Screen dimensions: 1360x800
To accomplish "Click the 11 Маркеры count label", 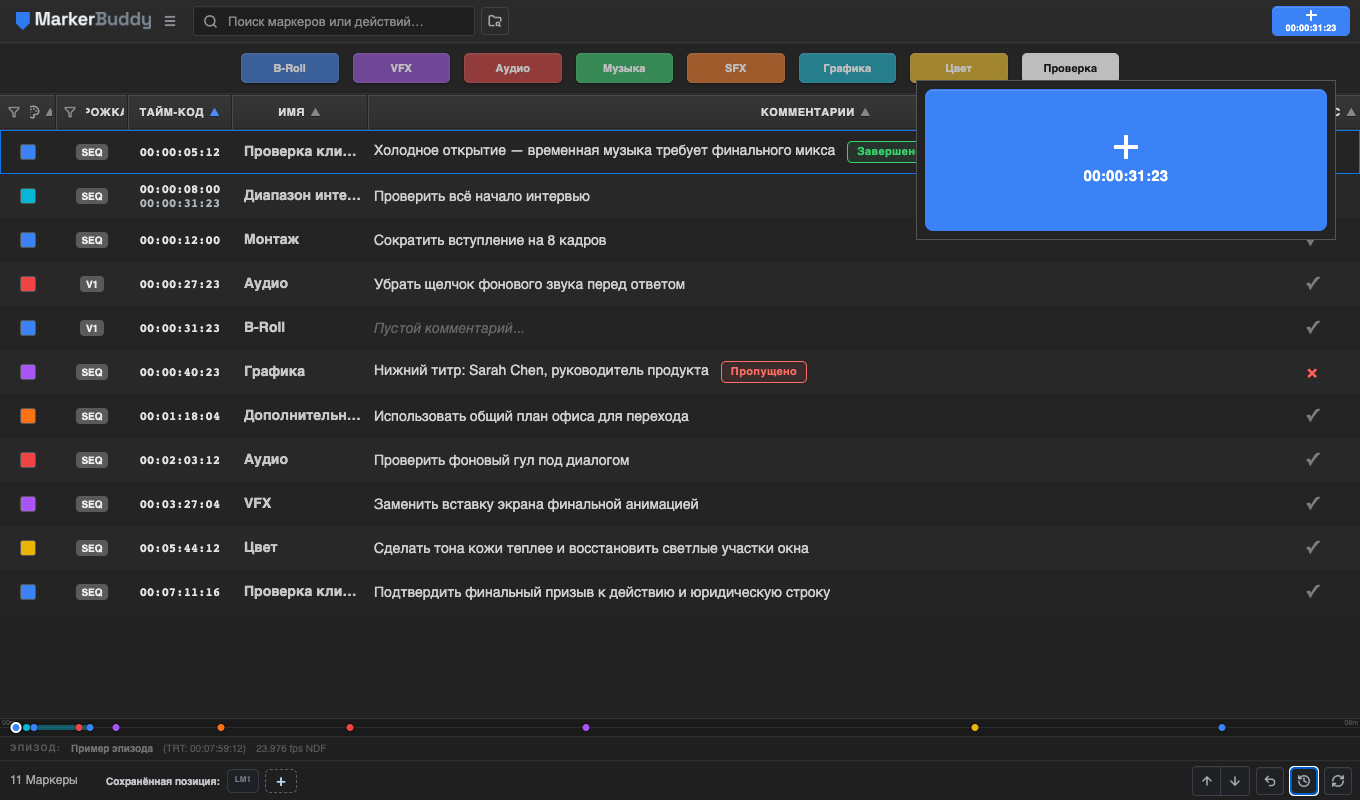I will [44, 780].
